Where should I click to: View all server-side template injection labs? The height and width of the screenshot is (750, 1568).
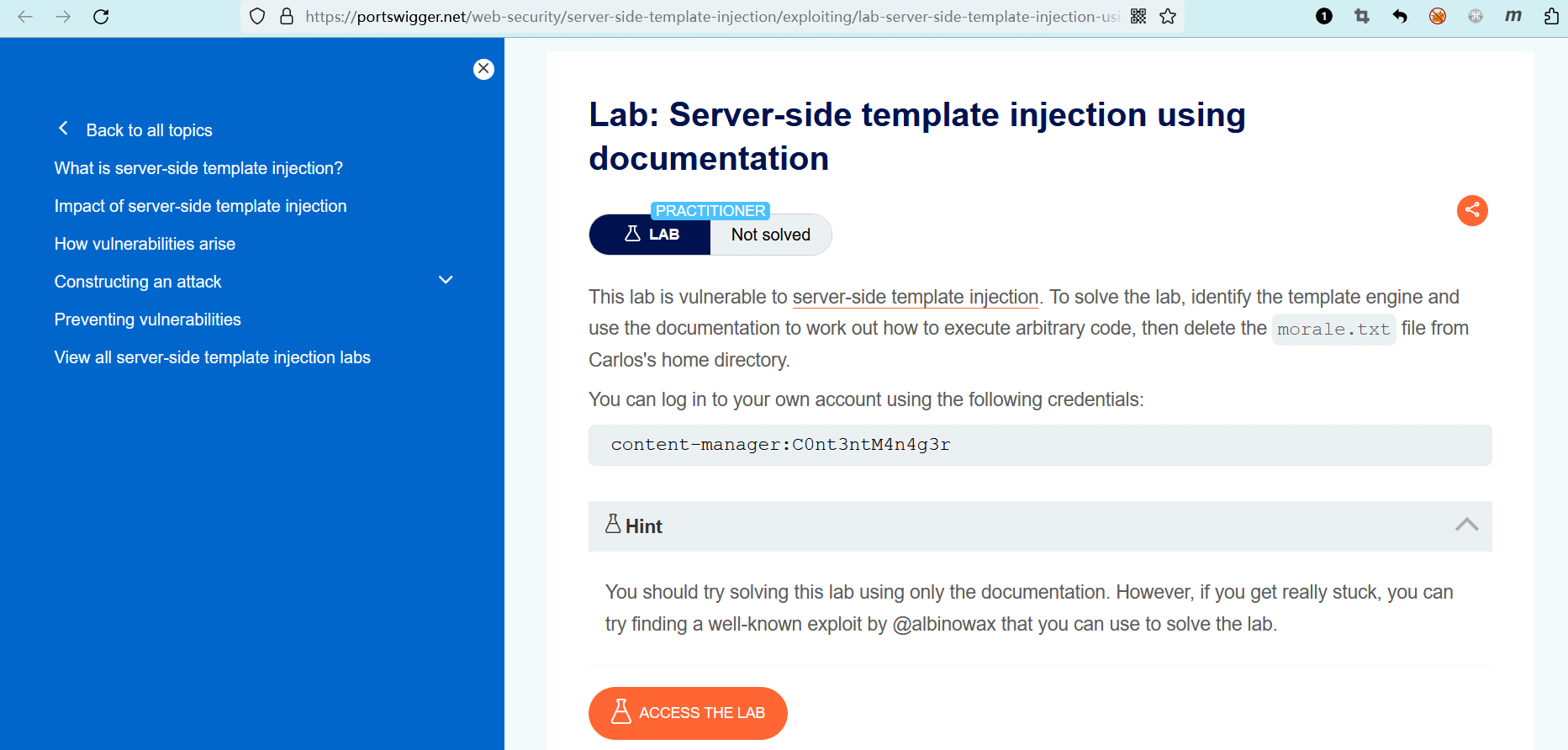(x=213, y=357)
